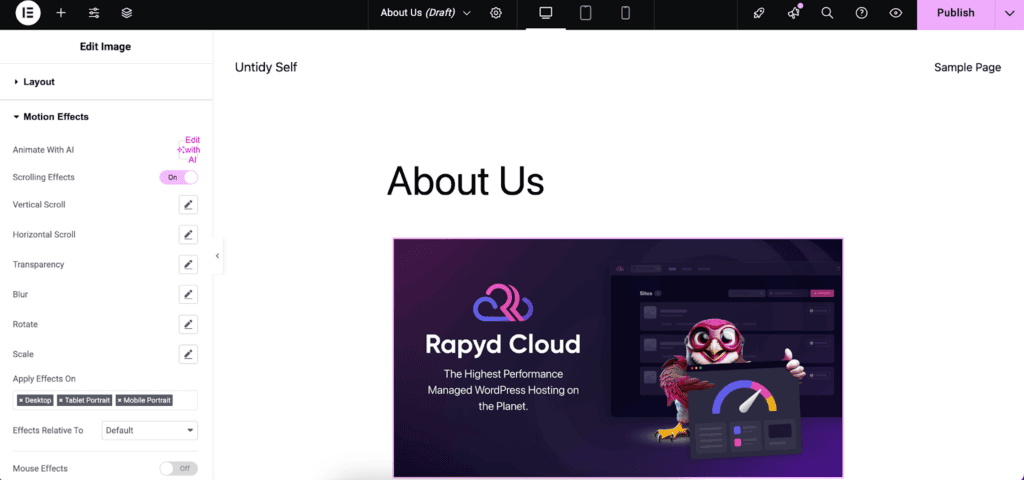
Task: Switch to Tablet preview mode
Action: pyautogui.click(x=586, y=13)
